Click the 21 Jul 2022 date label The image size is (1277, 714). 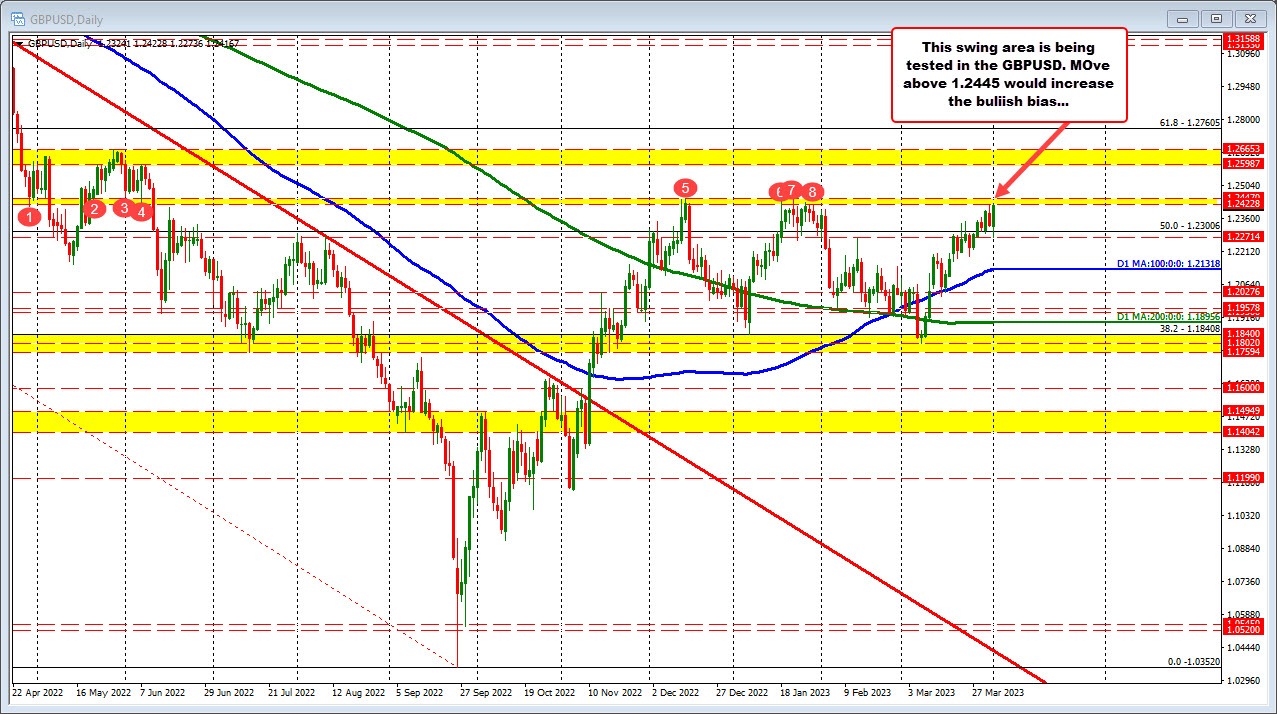coord(292,691)
